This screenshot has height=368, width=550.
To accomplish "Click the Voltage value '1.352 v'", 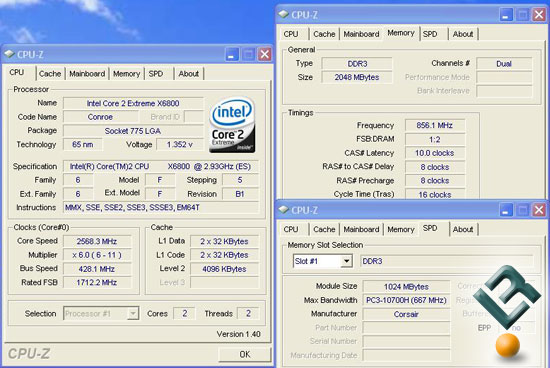I will pyautogui.click(x=180, y=145).
